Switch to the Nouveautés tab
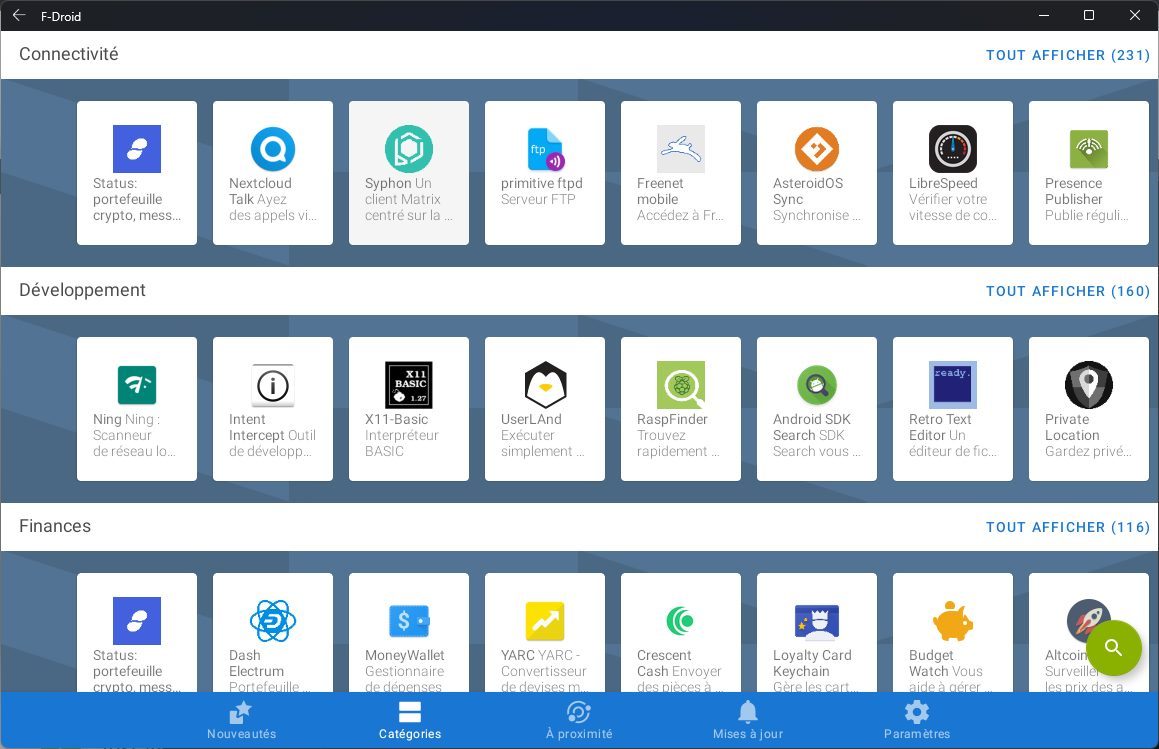The height and width of the screenshot is (749, 1159). pyautogui.click(x=242, y=721)
